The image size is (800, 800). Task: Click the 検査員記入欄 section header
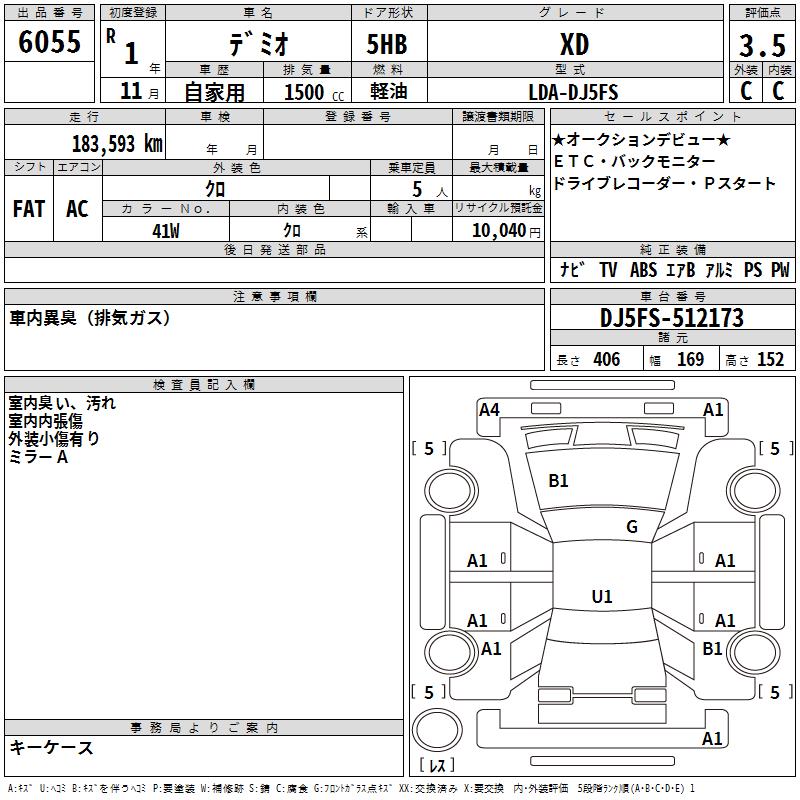[x=204, y=385]
